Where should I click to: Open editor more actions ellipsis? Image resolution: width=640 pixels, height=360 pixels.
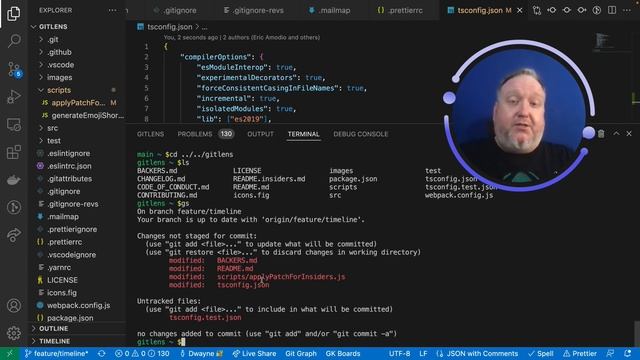click(627, 10)
